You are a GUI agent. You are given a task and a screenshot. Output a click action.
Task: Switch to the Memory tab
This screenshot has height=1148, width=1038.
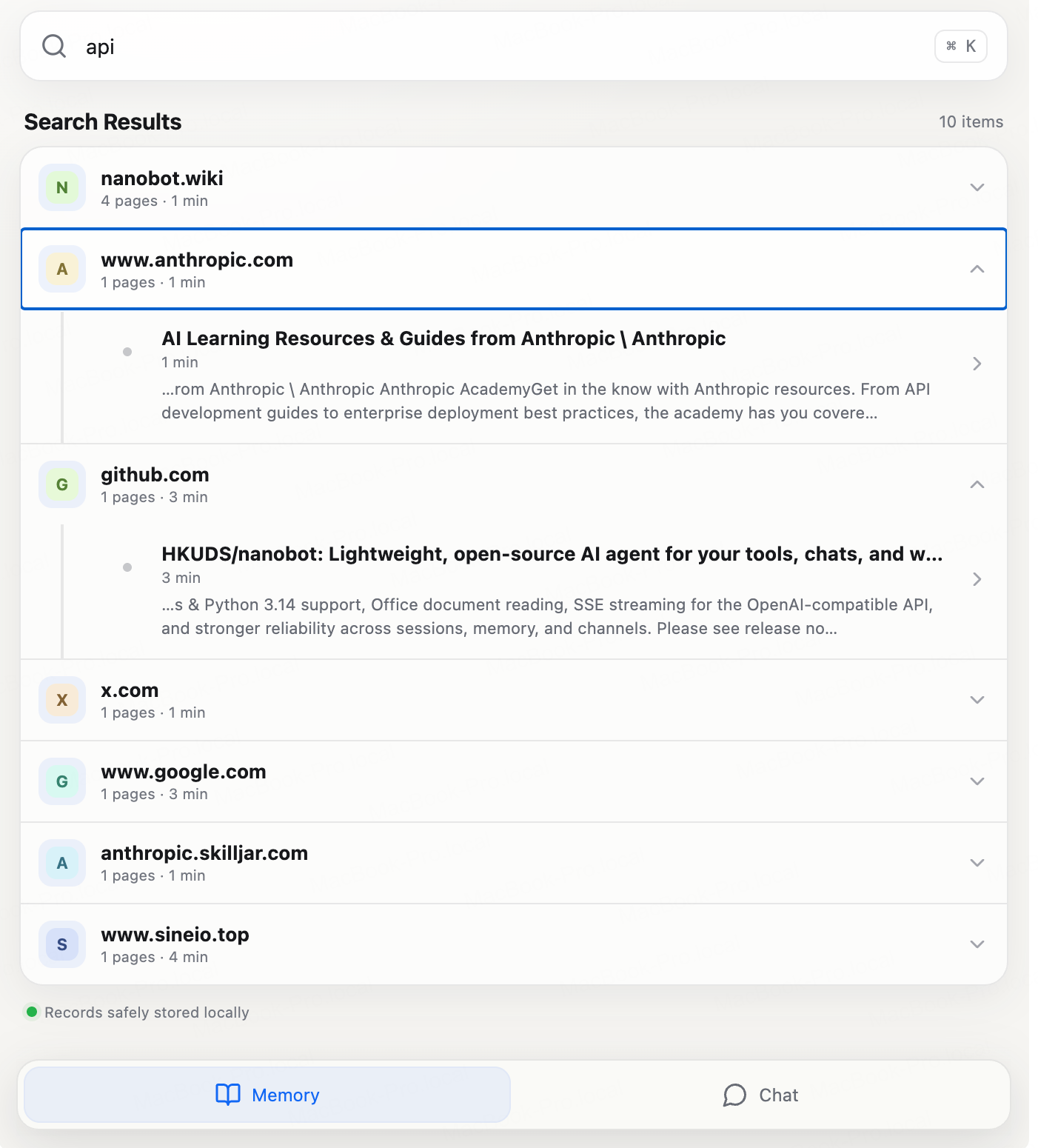[267, 1095]
